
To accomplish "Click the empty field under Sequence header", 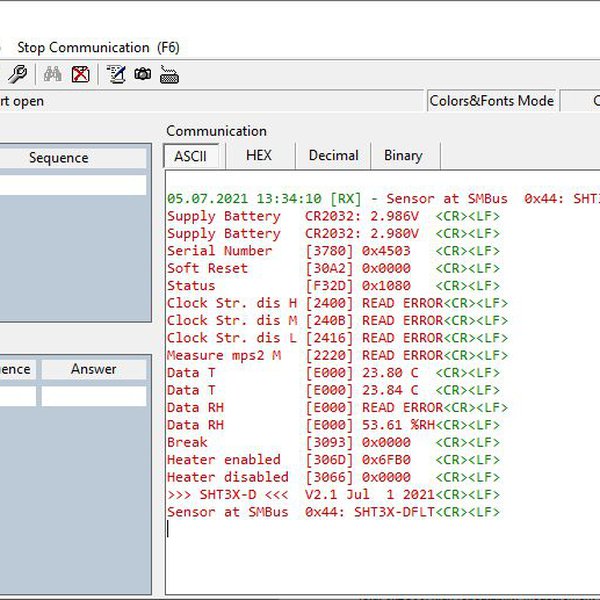I will pyautogui.click(x=72, y=185).
